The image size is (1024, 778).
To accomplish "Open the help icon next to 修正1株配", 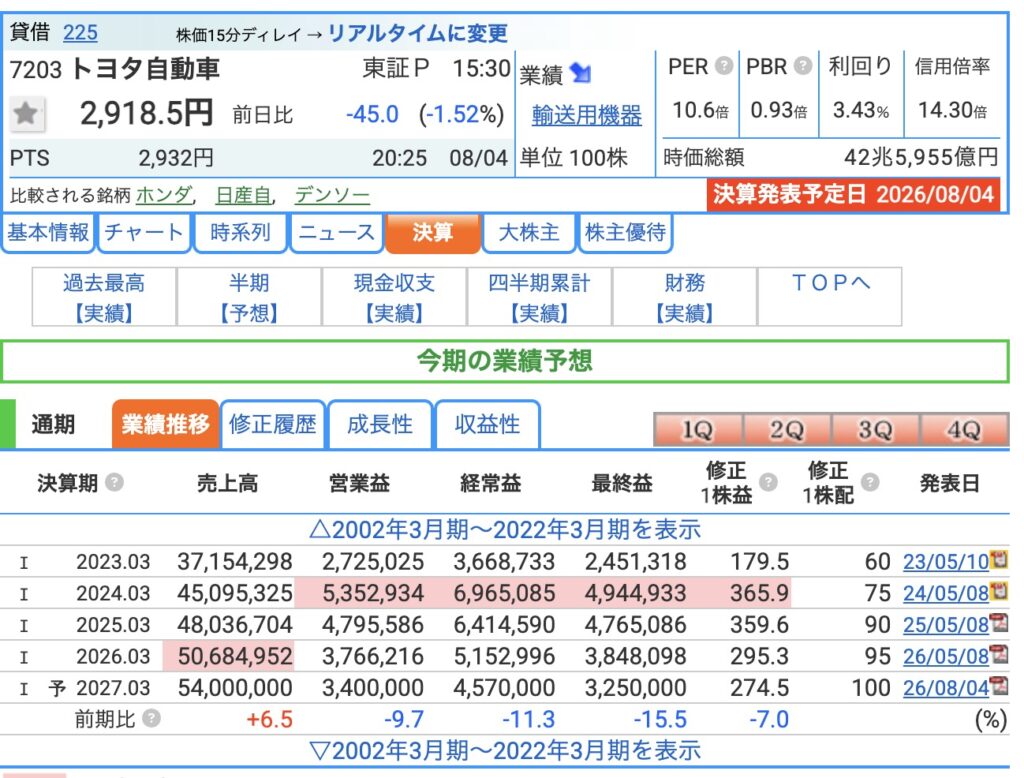I will [x=870, y=482].
